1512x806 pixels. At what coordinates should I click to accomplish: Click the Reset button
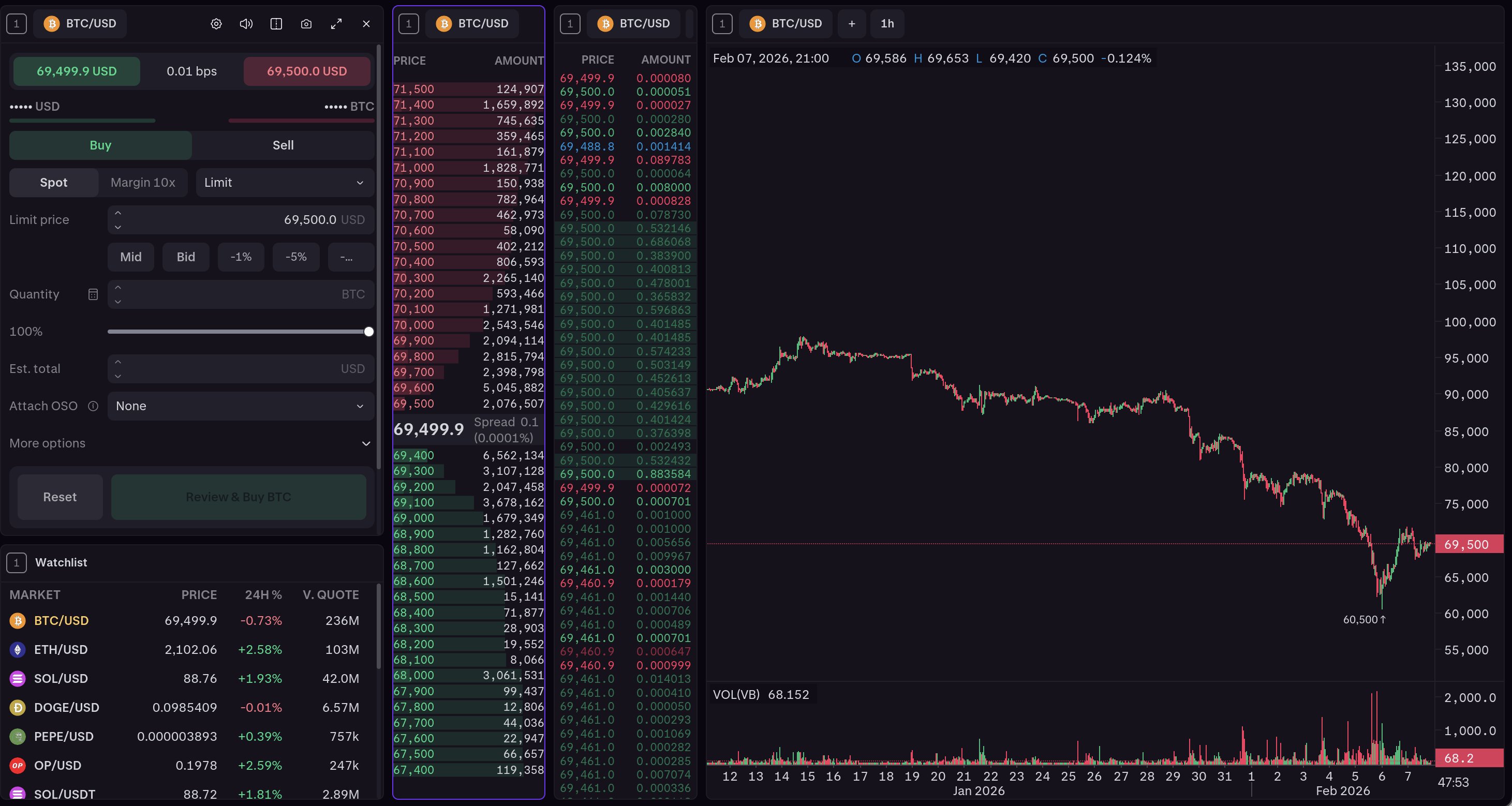[x=60, y=497]
